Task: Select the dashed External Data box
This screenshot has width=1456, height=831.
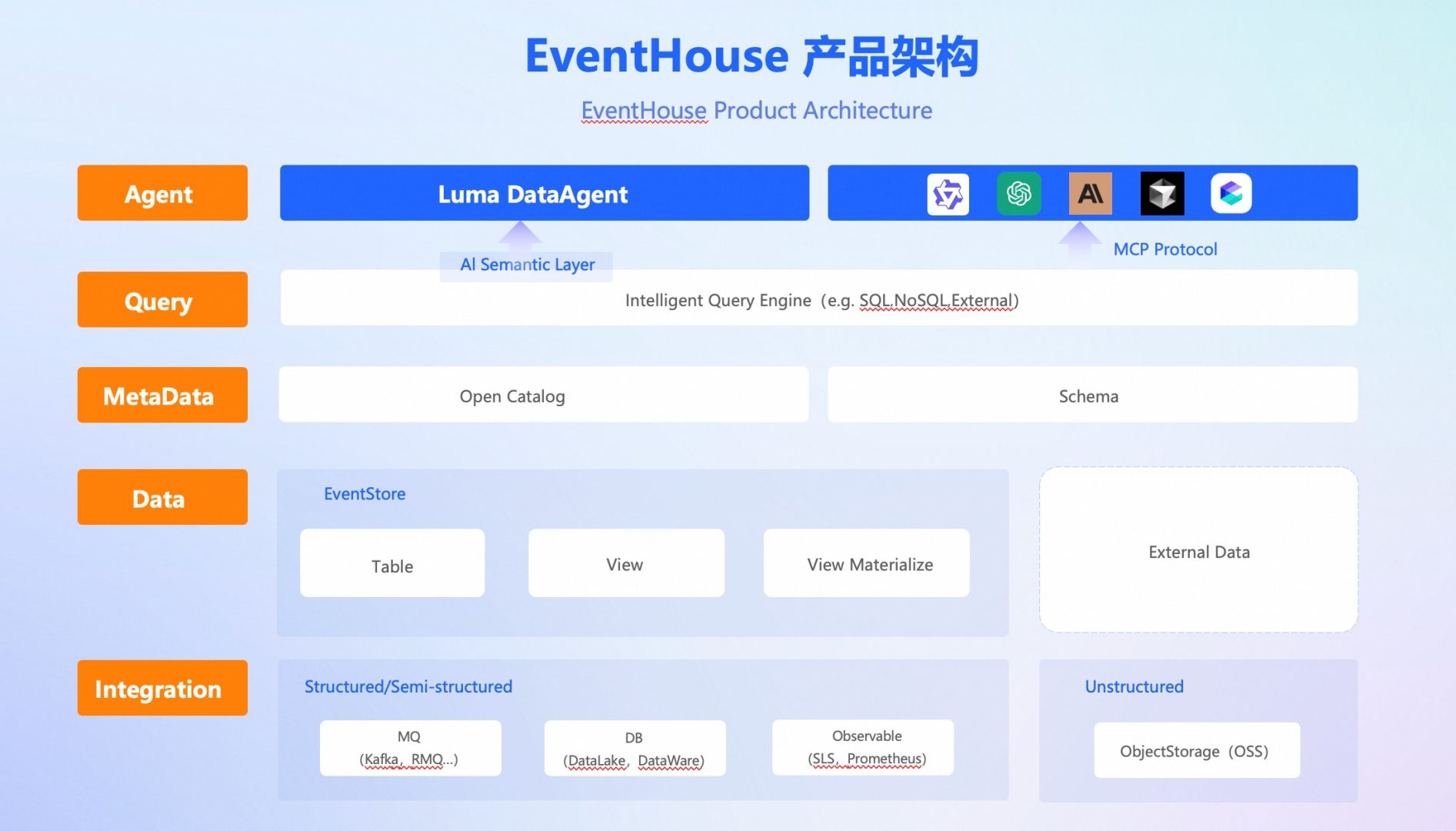Action: pyautogui.click(x=1198, y=551)
